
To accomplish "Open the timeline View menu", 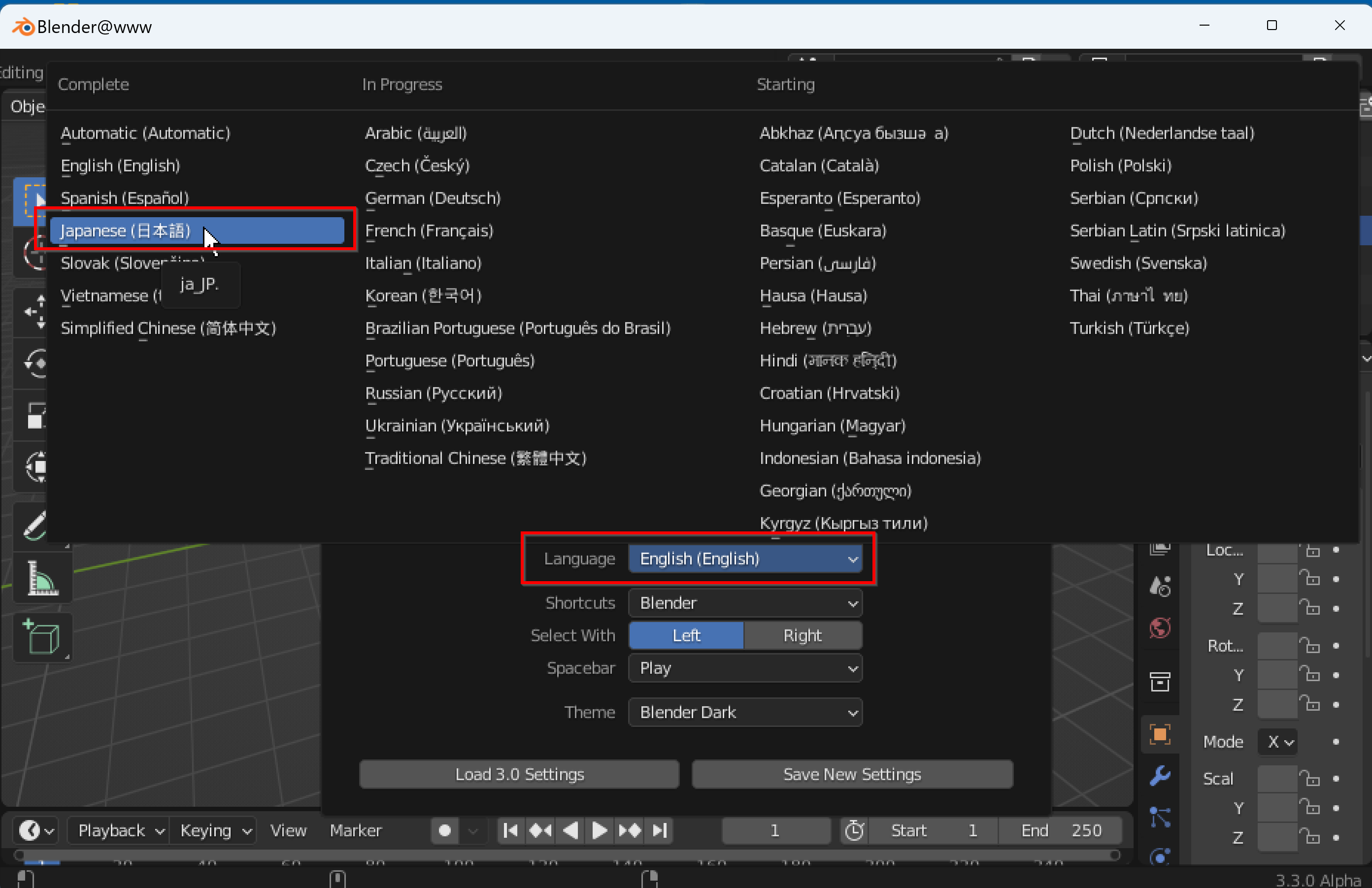I will 288,830.
